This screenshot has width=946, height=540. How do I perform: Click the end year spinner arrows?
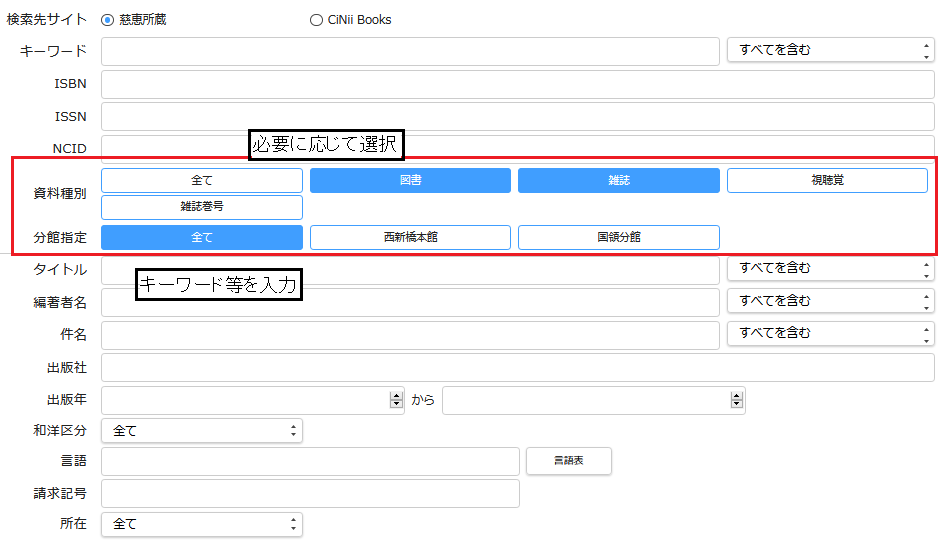737,400
